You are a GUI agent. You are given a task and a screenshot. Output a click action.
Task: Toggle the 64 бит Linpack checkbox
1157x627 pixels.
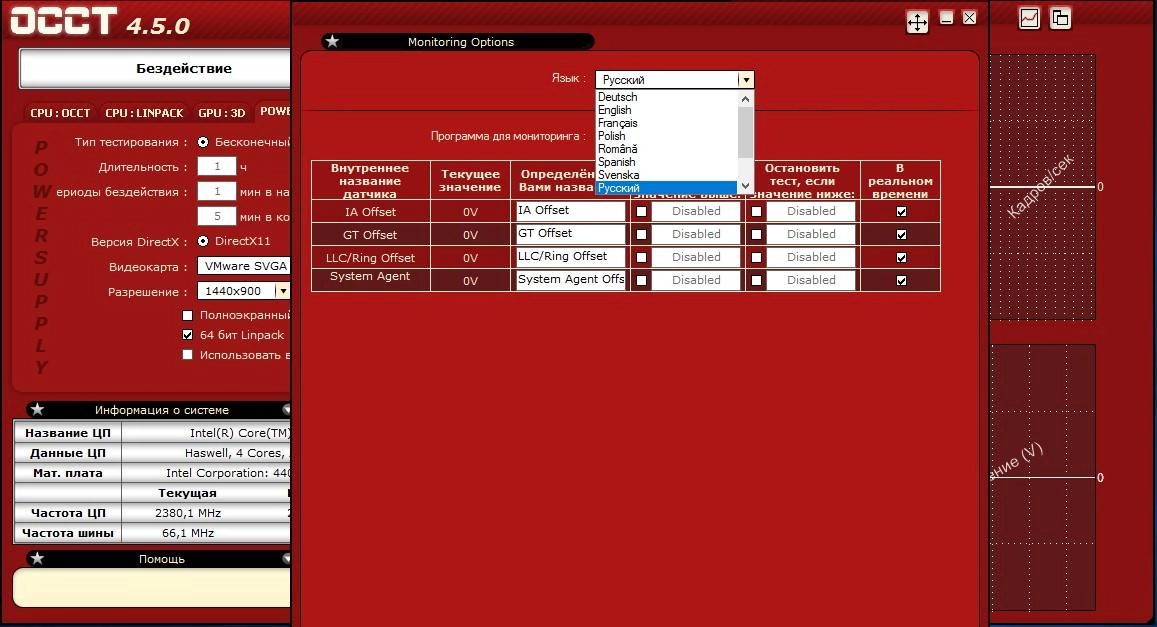tap(187, 334)
